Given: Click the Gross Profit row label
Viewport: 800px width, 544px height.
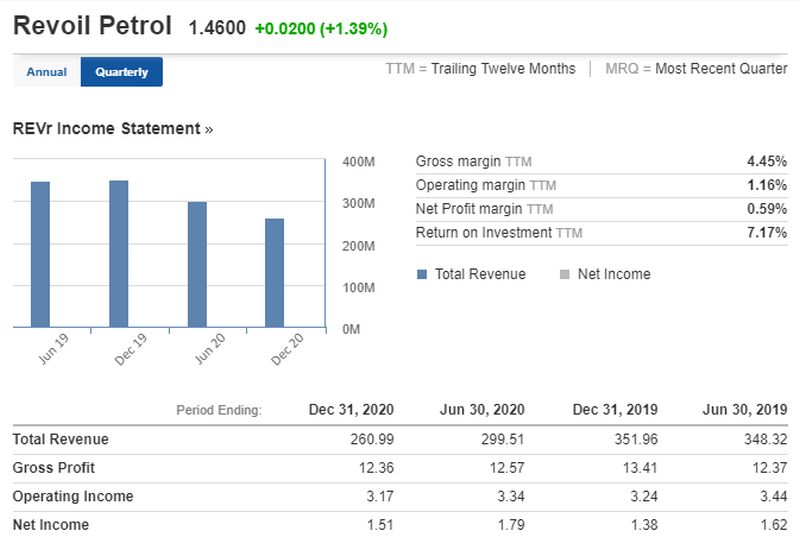Looking at the screenshot, I should tap(54, 468).
